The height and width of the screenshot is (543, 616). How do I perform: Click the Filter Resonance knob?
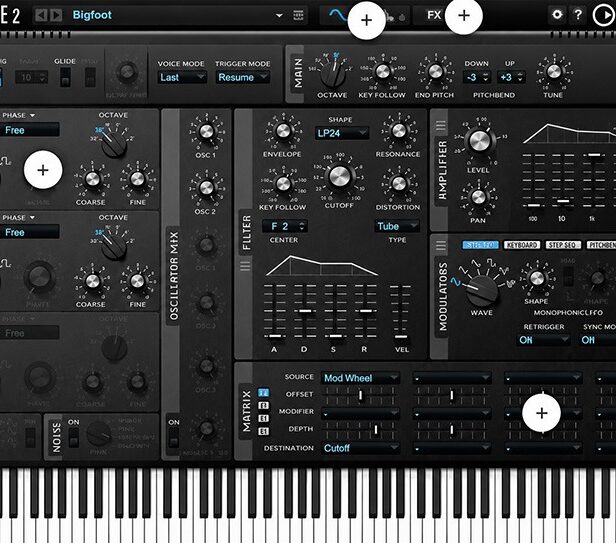(x=398, y=130)
